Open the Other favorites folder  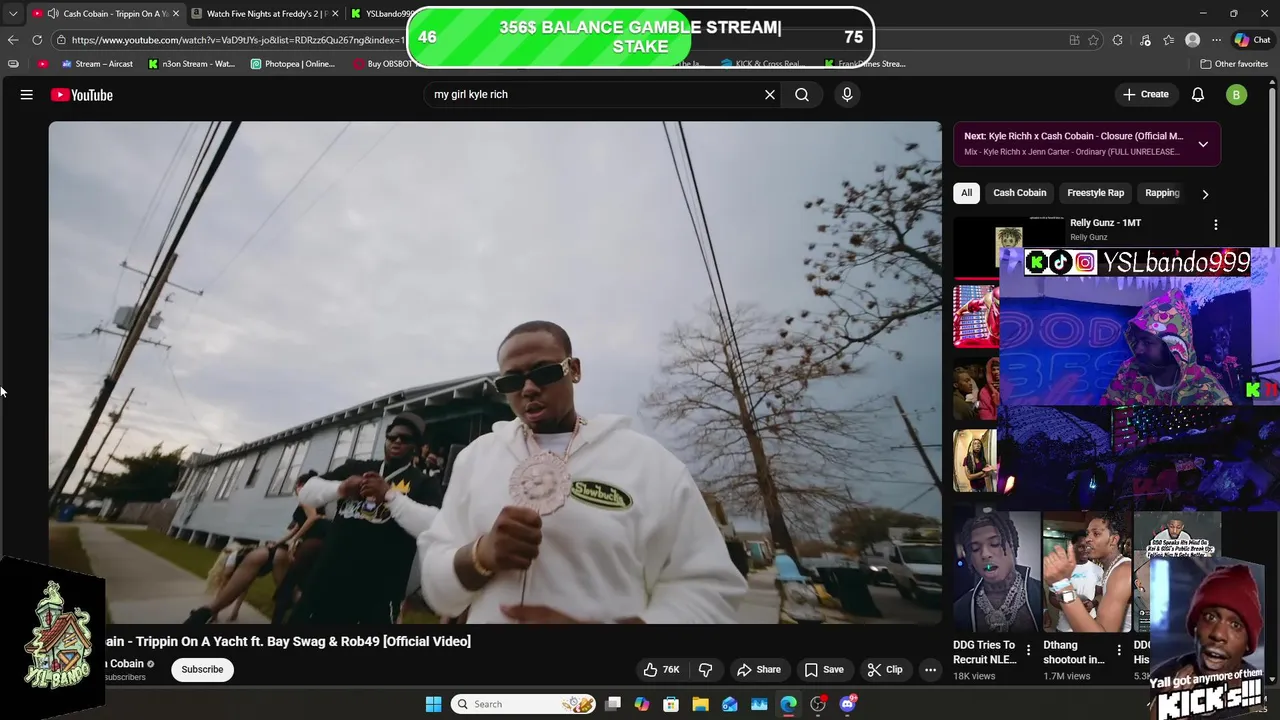tap(1234, 64)
